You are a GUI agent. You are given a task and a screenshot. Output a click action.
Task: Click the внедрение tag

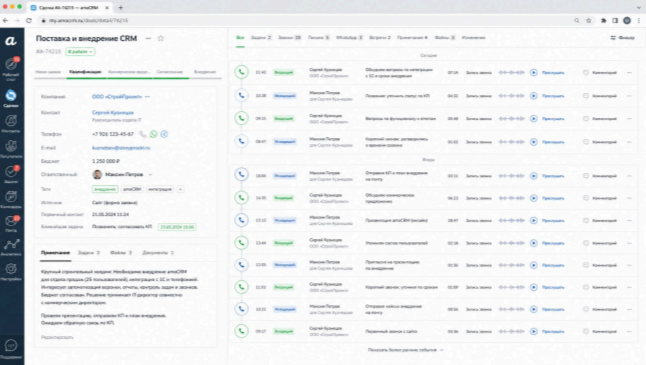(105, 189)
